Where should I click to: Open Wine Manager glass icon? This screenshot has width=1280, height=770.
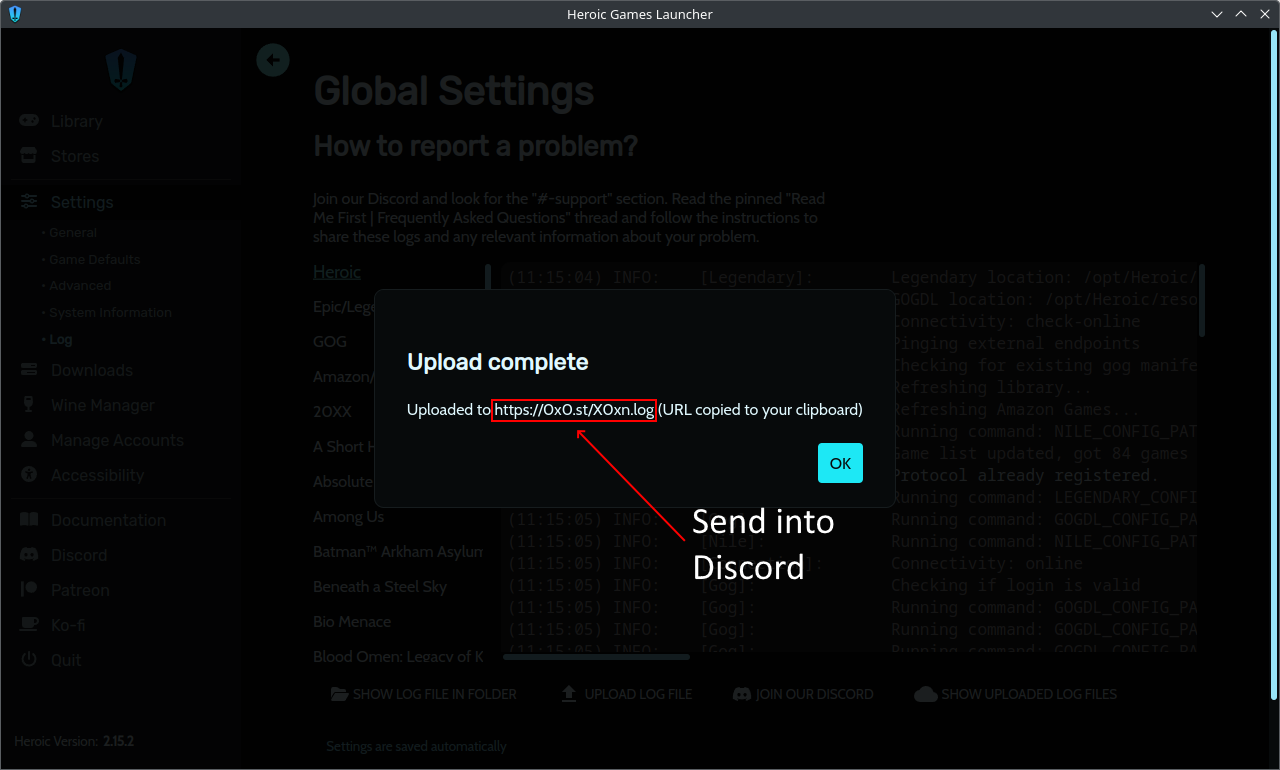coord(30,405)
